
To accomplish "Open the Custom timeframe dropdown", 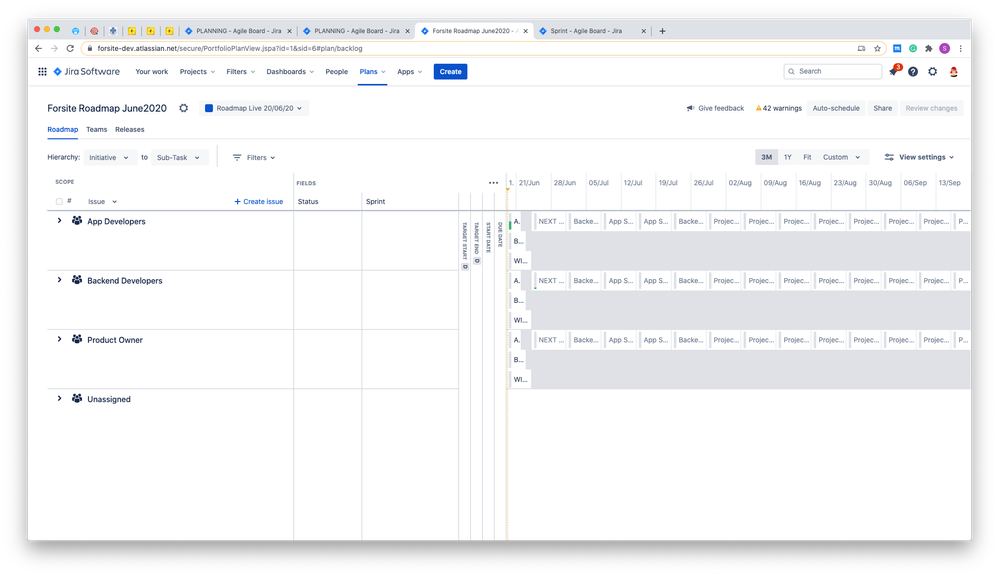I will 842,157.
